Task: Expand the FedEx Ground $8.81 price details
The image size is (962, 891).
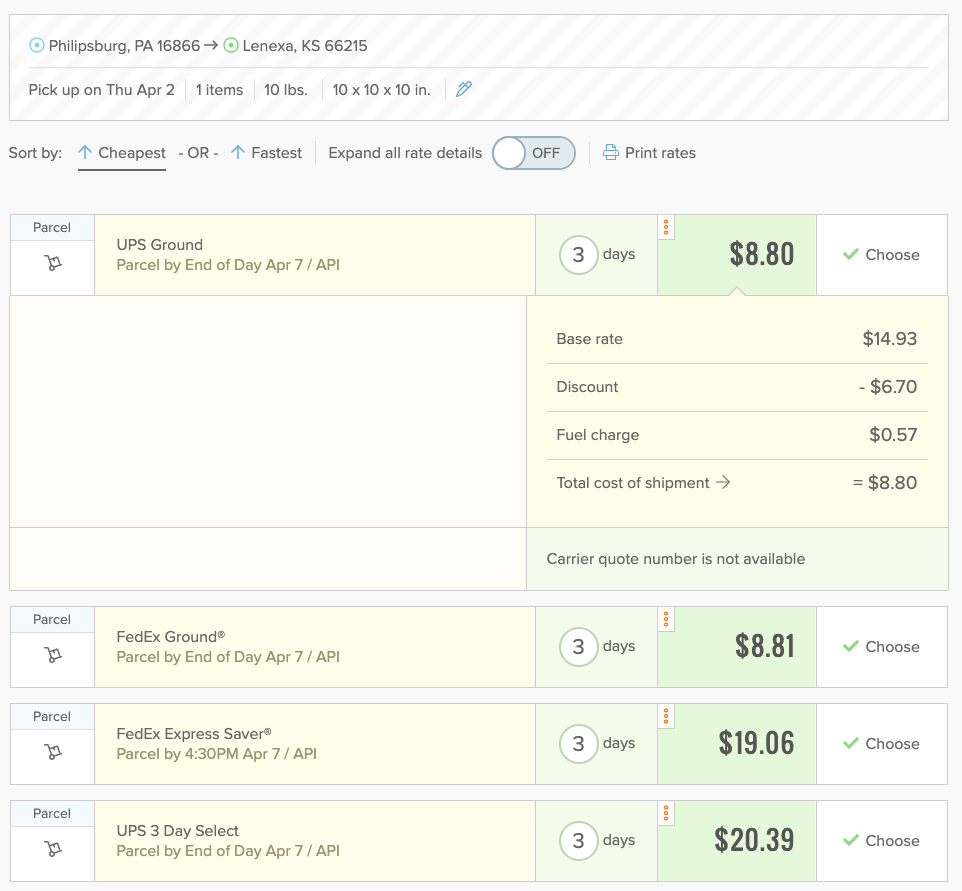Action: (737, 647)
